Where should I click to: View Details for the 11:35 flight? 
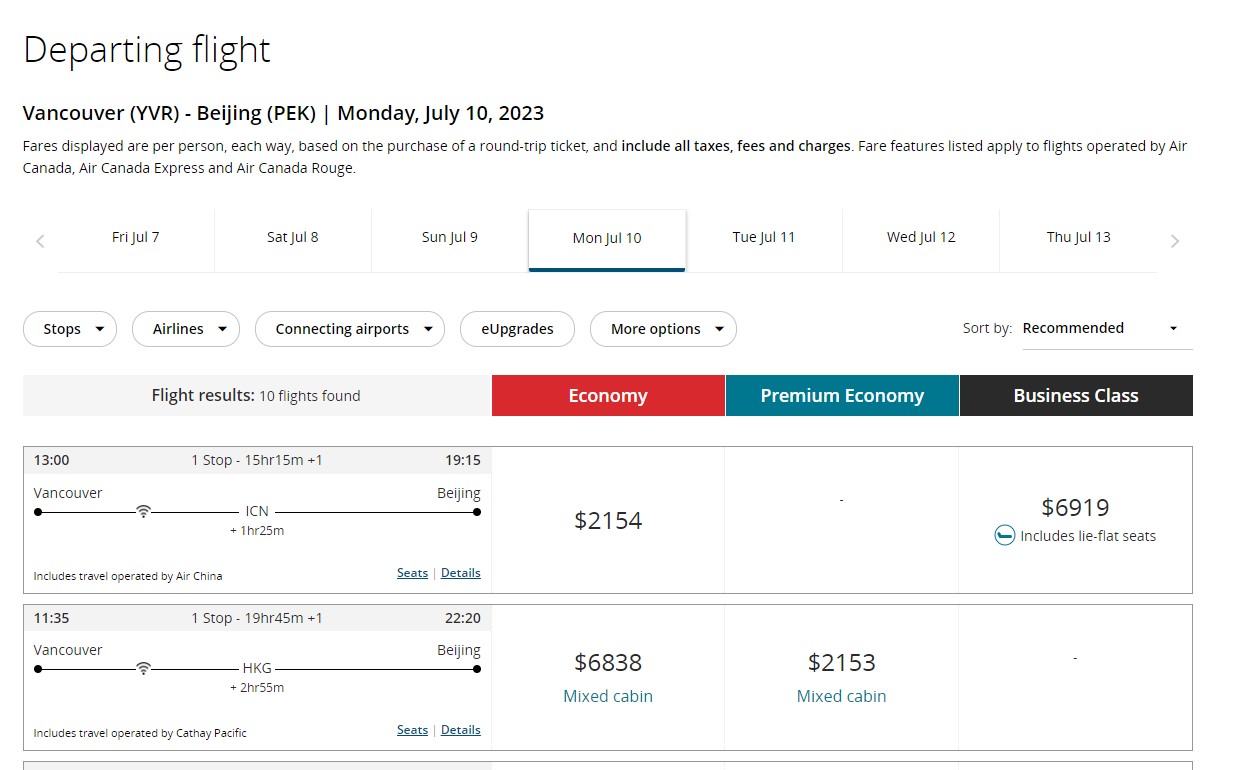tap(460, 730)
